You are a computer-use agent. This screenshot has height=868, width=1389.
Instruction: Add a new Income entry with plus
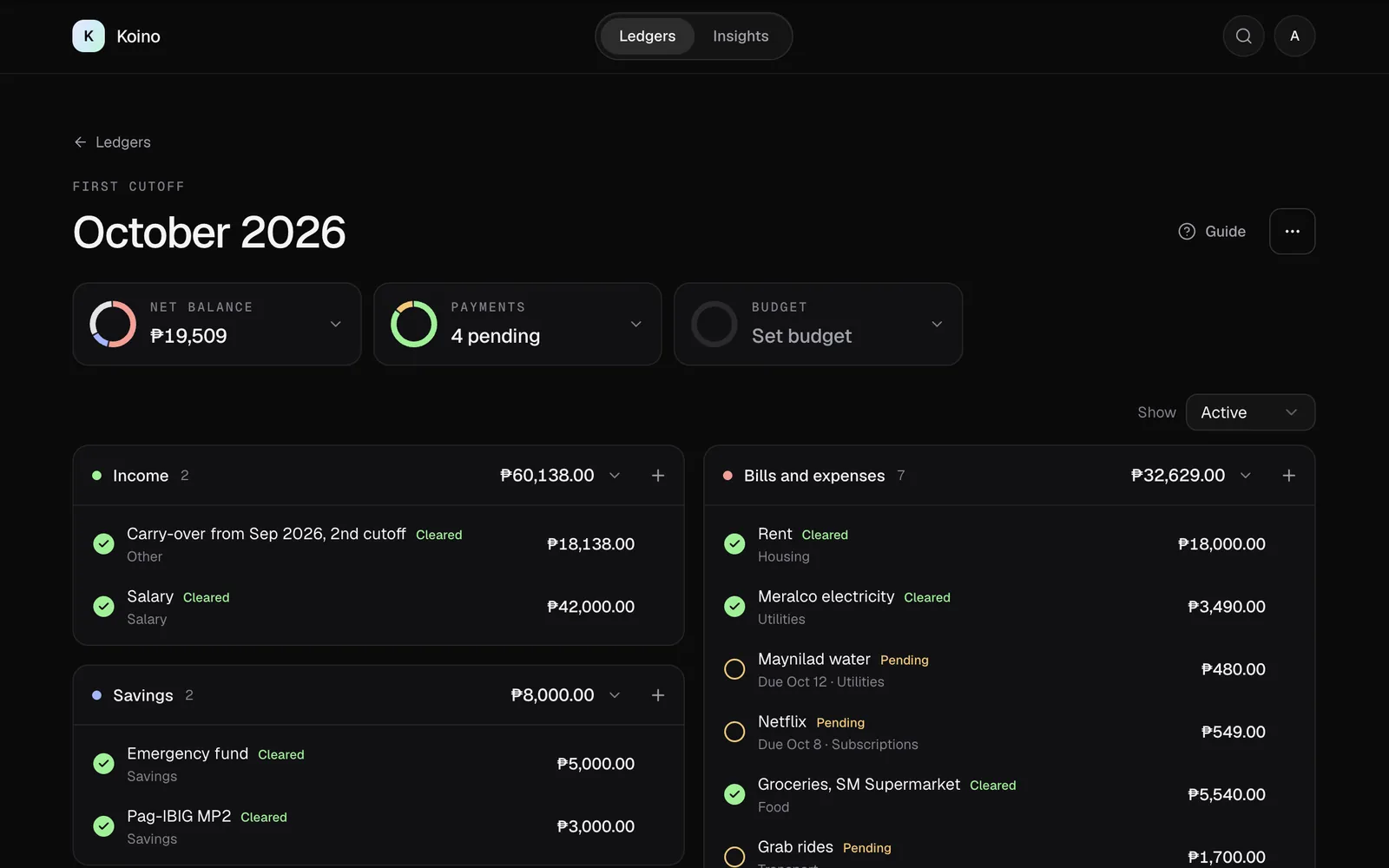(658, 476)
